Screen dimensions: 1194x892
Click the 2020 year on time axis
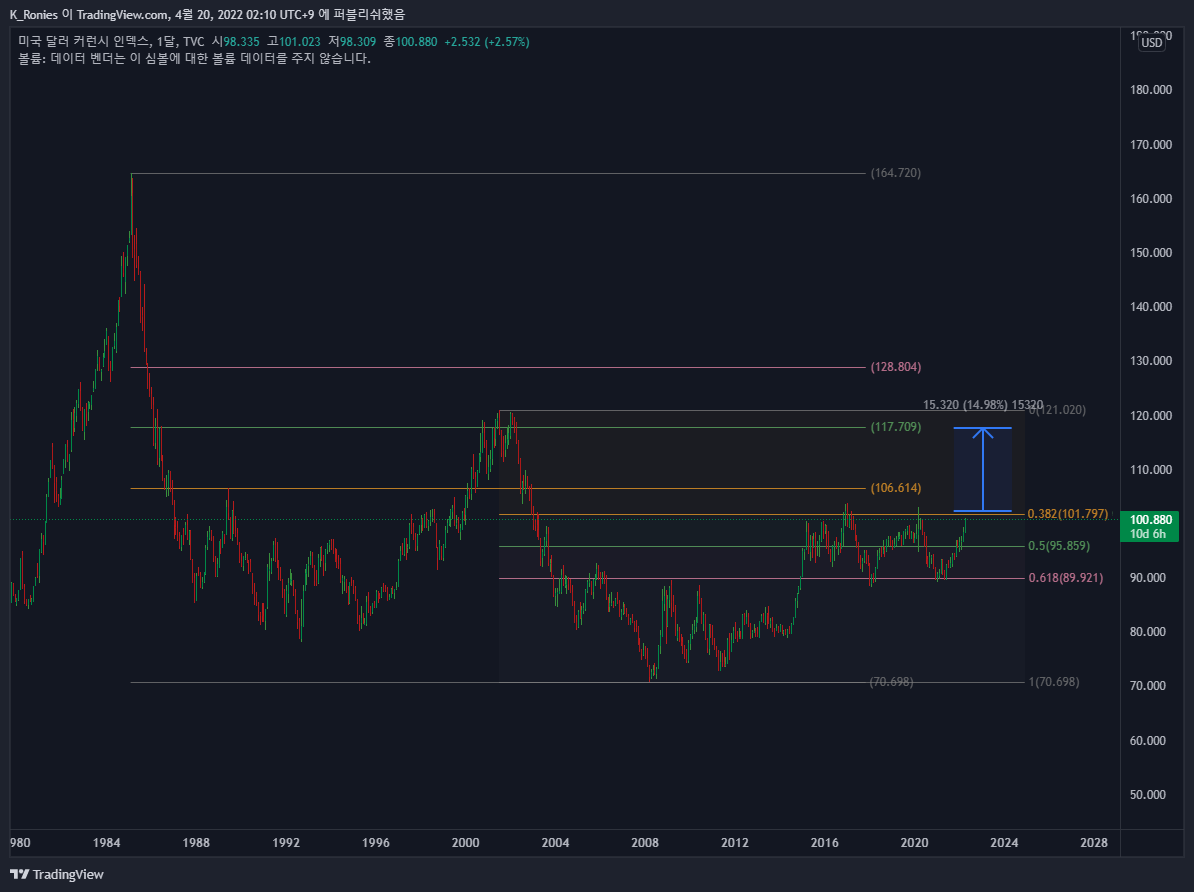click(x=915, y=842)
